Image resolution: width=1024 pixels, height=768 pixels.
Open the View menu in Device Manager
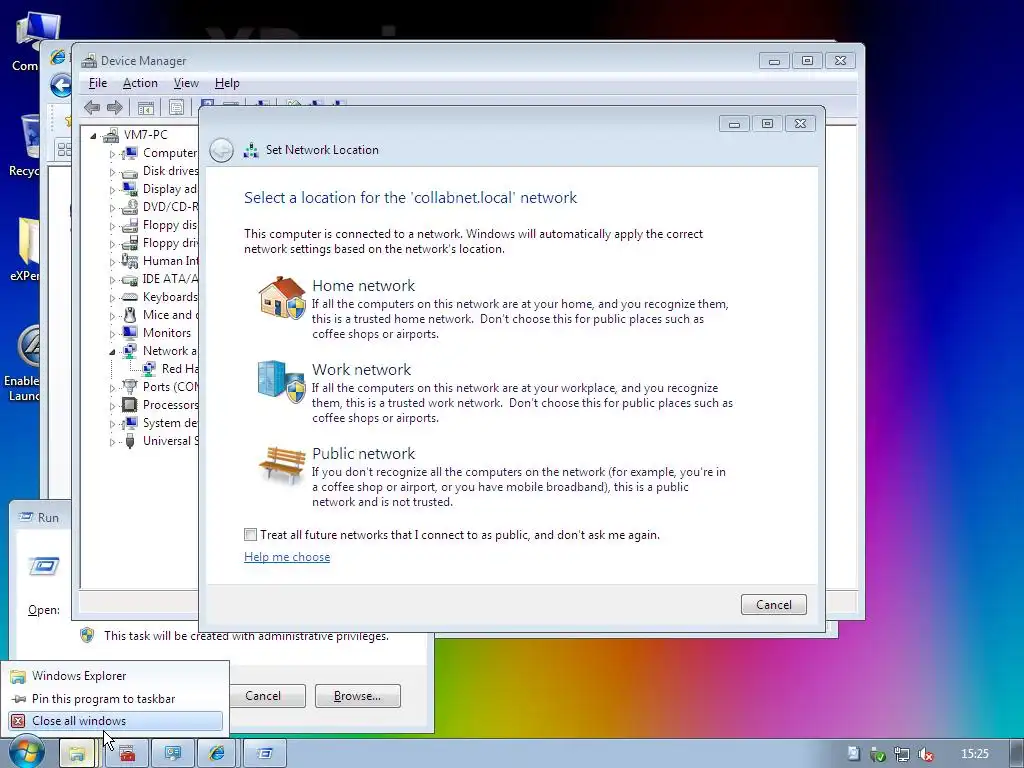point(186,83)
